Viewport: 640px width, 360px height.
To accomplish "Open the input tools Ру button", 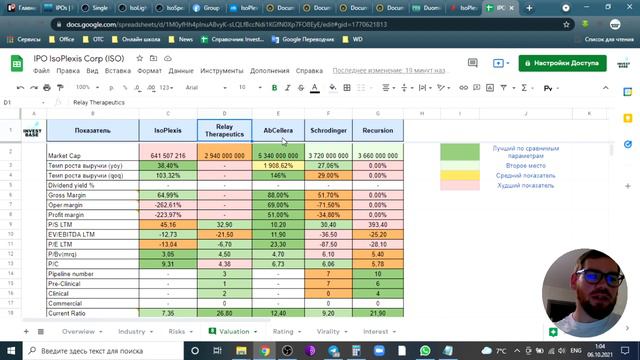I will point(548,88).
